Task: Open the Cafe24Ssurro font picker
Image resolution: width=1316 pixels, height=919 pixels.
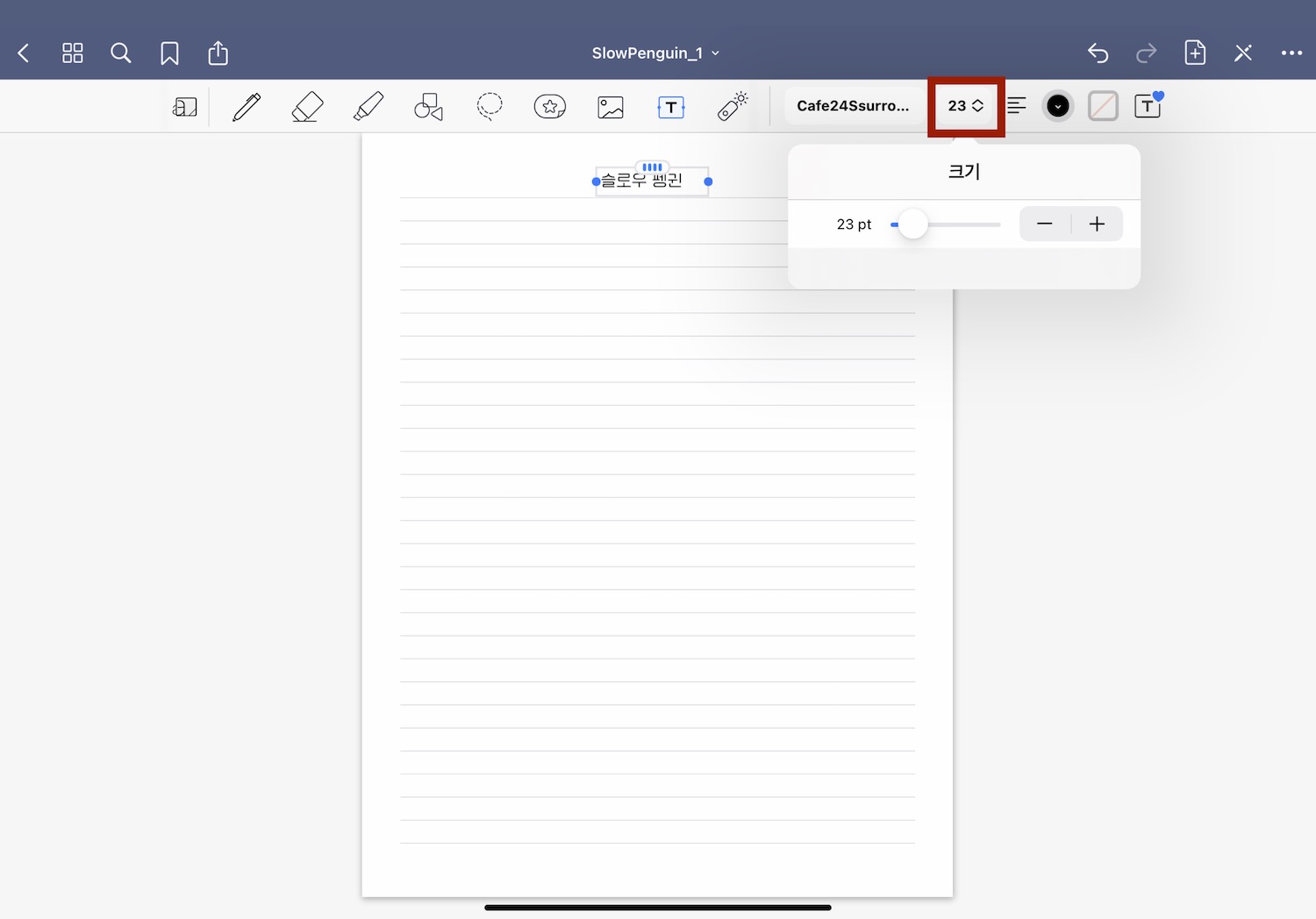Action: coord(853,106)
